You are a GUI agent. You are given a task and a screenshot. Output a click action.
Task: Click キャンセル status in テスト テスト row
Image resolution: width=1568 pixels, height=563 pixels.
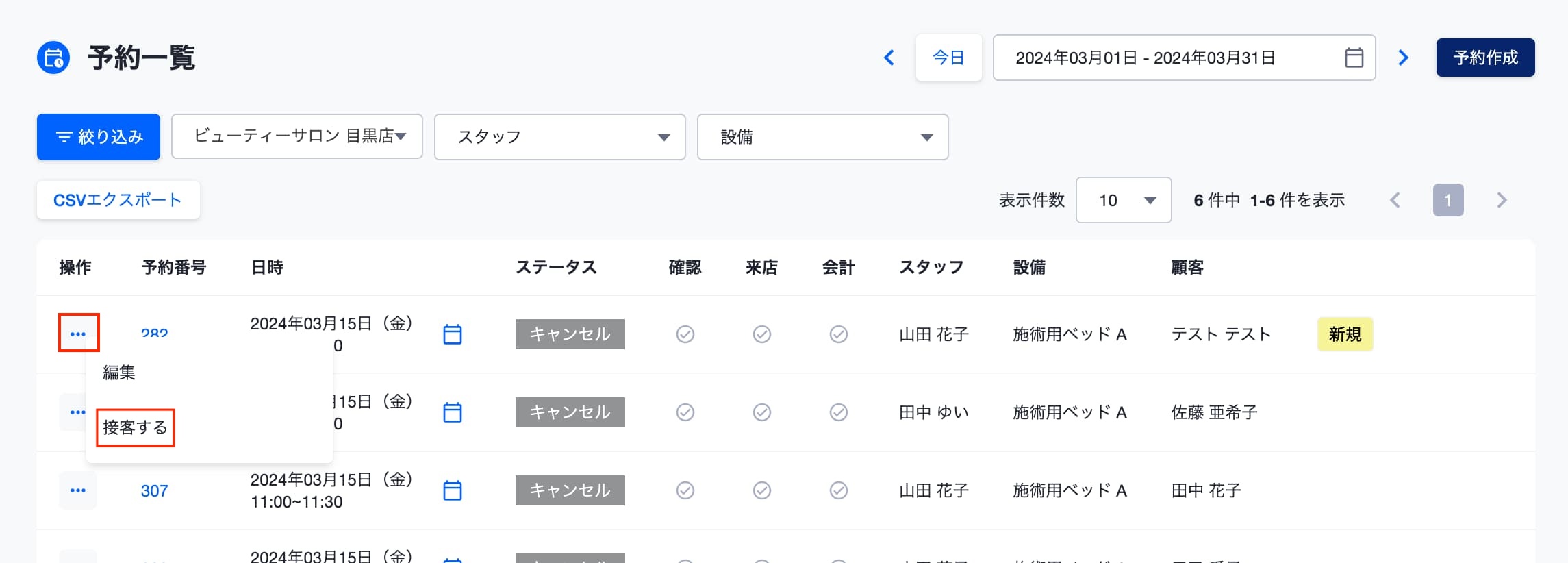click(x=570, y=334)
